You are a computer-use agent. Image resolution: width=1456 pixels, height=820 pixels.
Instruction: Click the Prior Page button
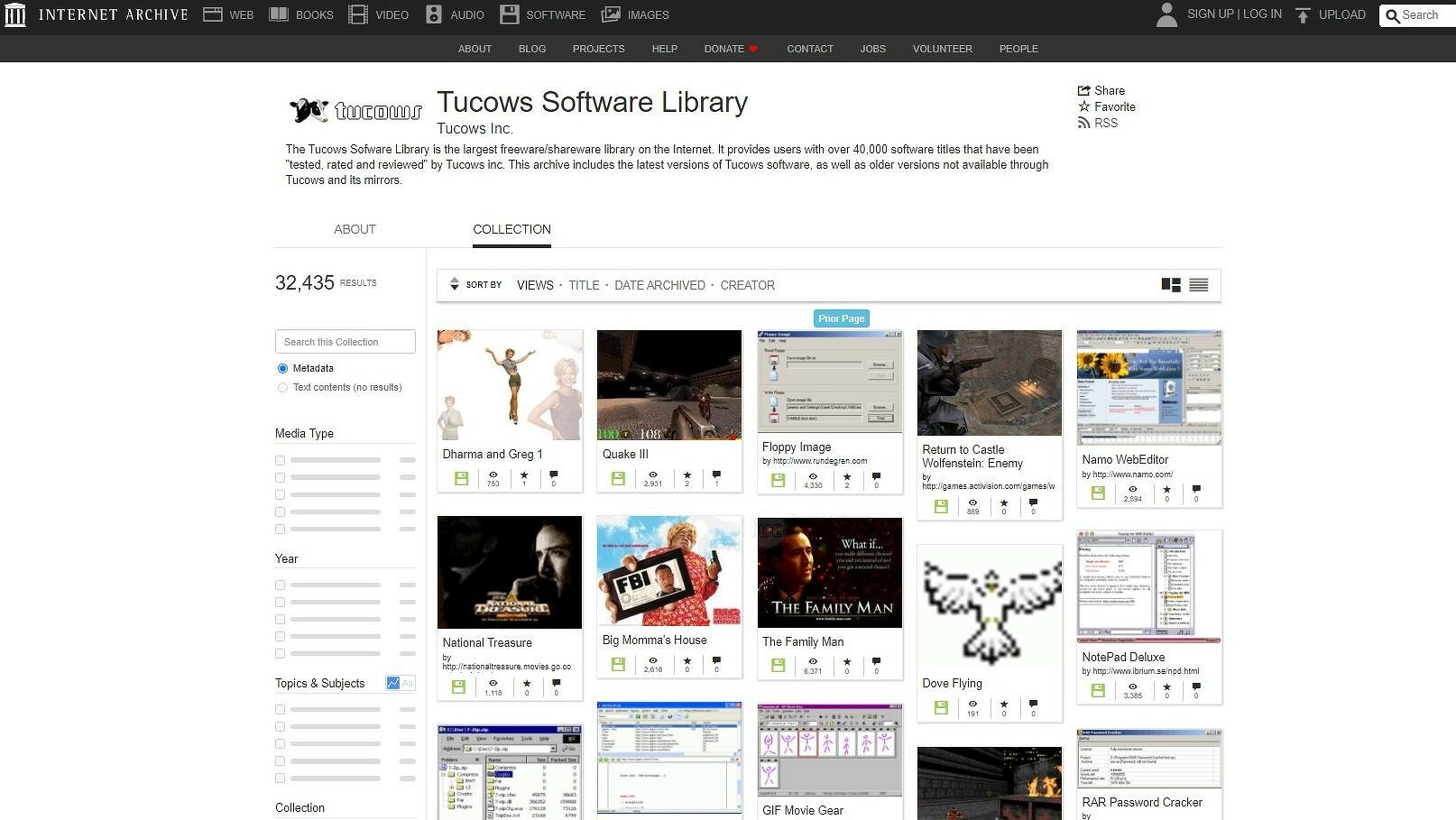[x=842, y=318]
